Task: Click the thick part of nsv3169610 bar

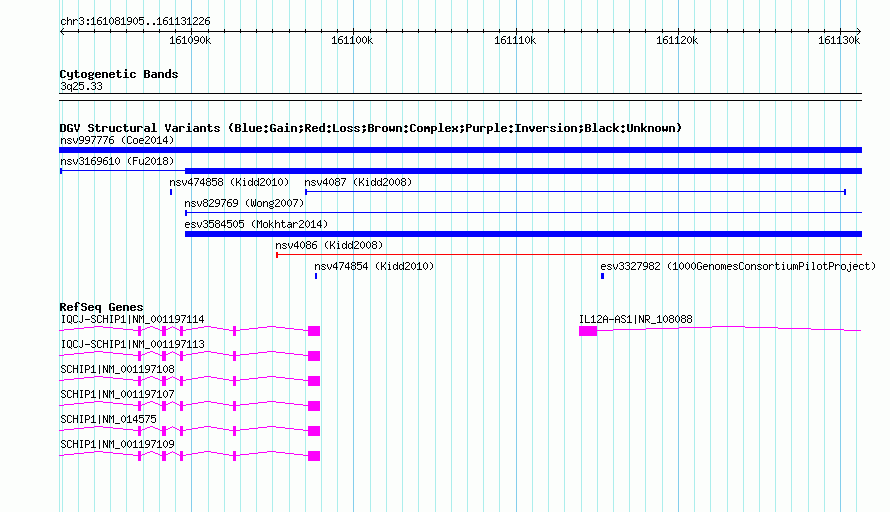Action: [523, 171]
